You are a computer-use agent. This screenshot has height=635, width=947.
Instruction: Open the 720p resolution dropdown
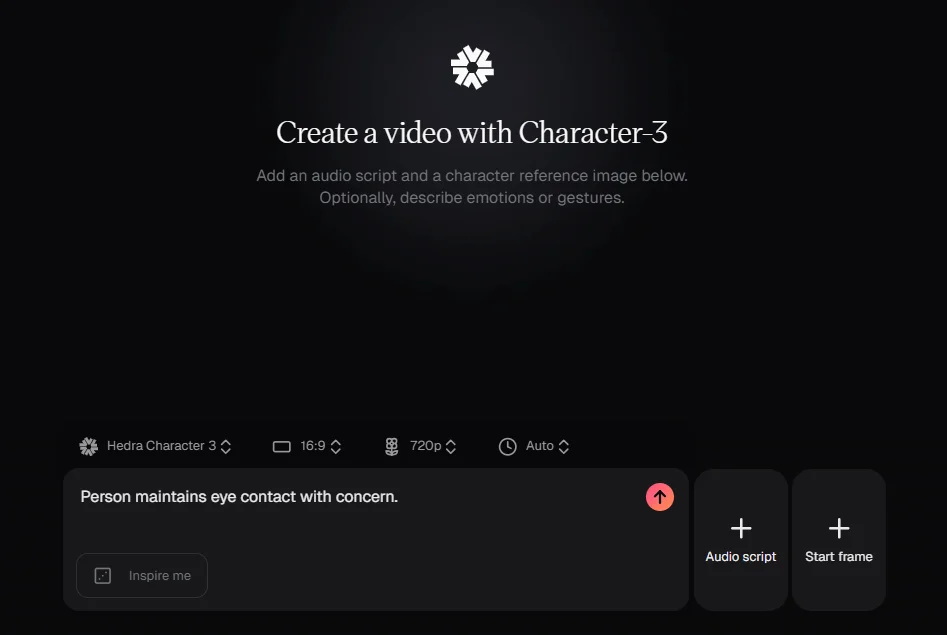tap(420, 446)
